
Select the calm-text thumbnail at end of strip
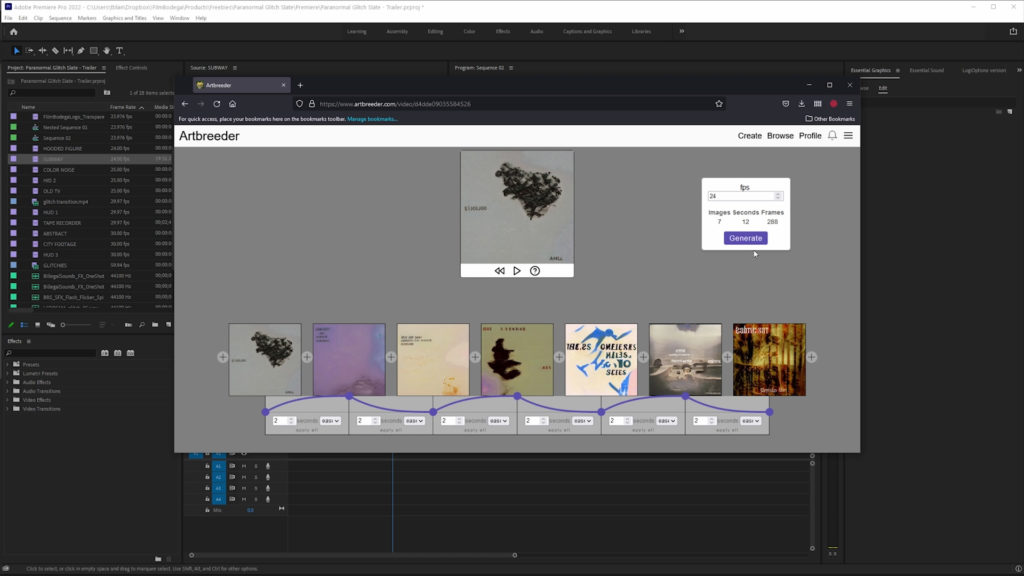pyautogui.click(x=769, y=360)
